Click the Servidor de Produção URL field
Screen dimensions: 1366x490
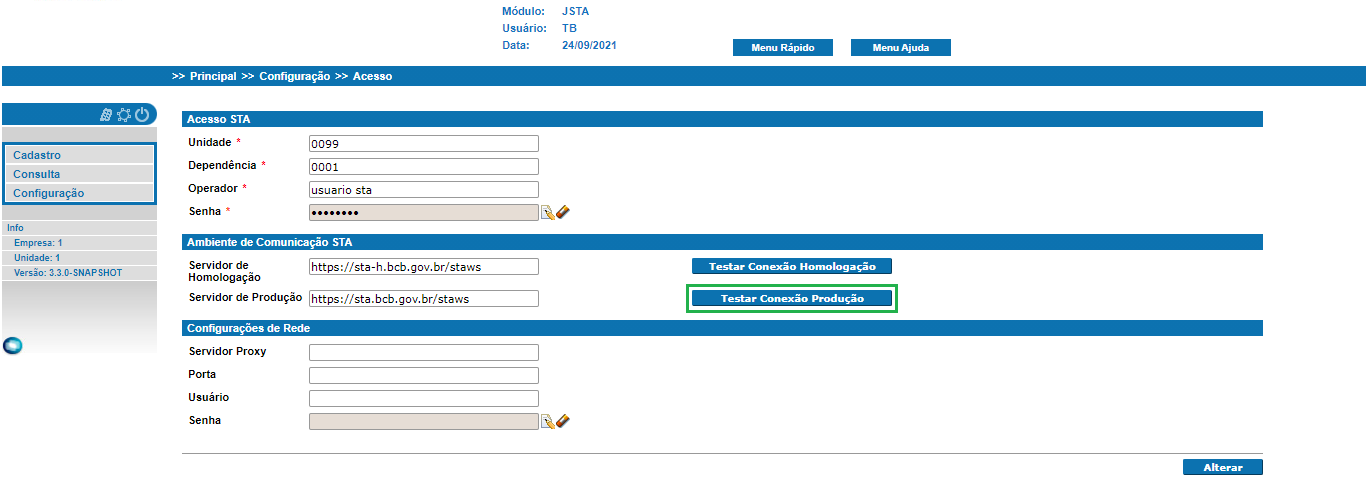coord(424,298)
